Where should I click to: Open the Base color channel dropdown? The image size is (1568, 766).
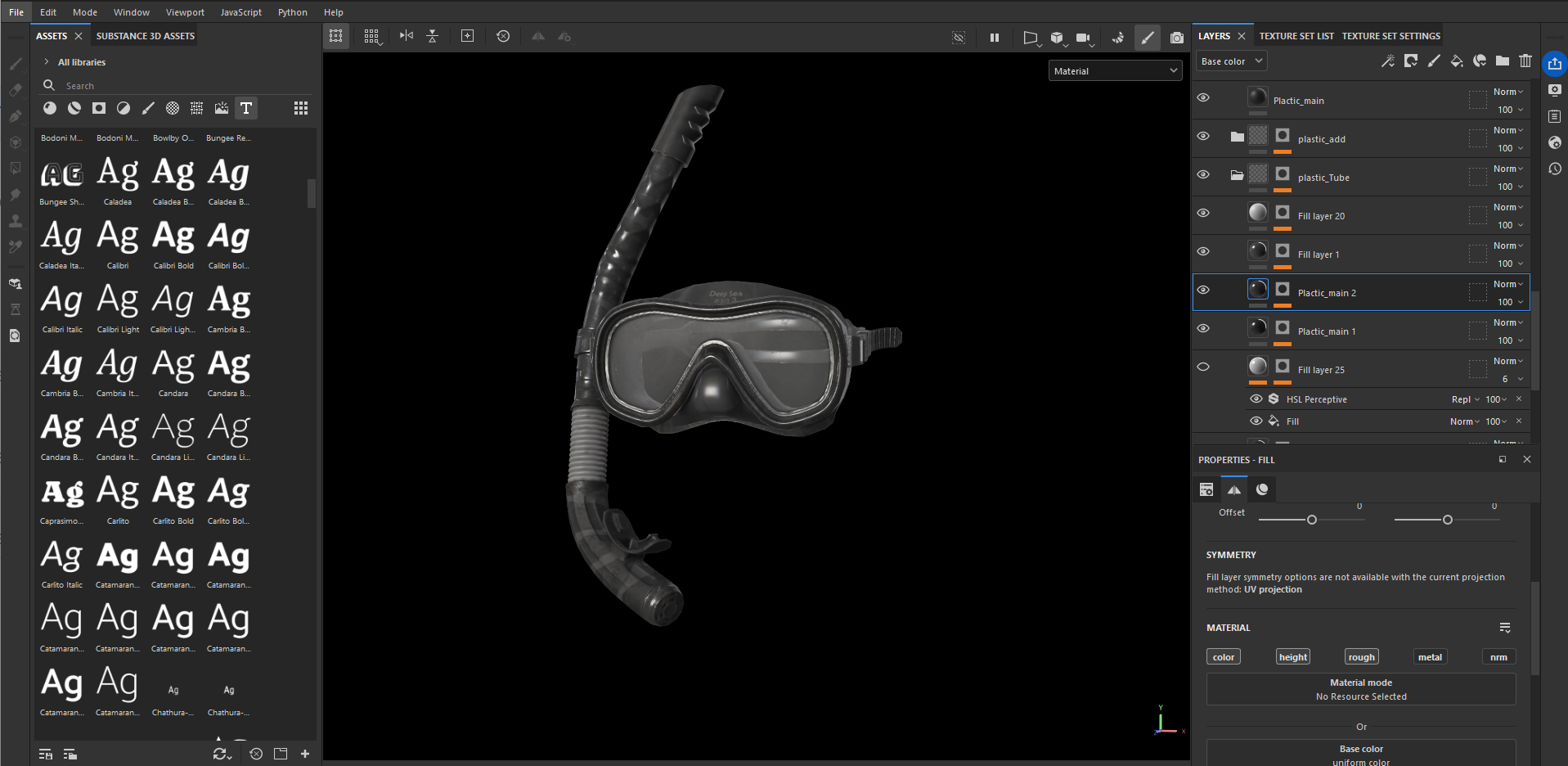pos(1231,61)
